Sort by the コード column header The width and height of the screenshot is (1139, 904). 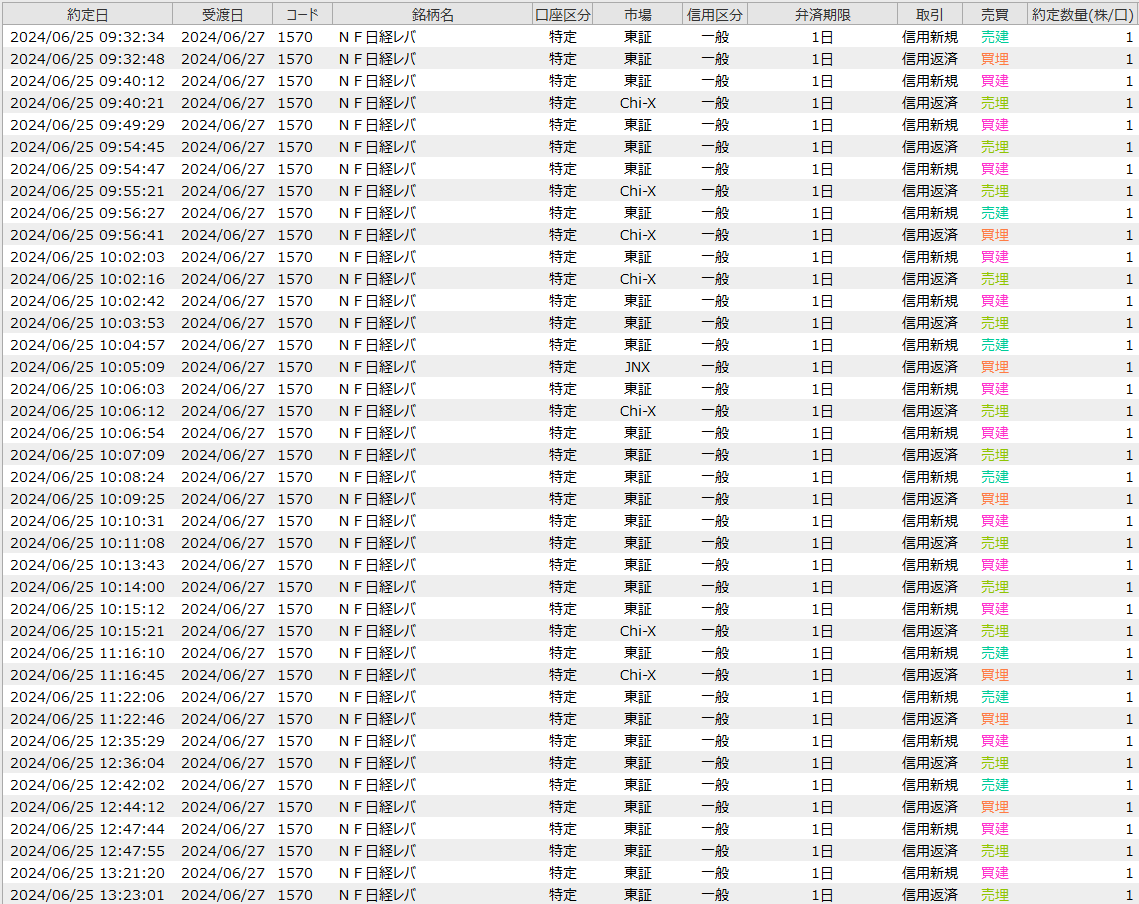click(x=302, y=15)
